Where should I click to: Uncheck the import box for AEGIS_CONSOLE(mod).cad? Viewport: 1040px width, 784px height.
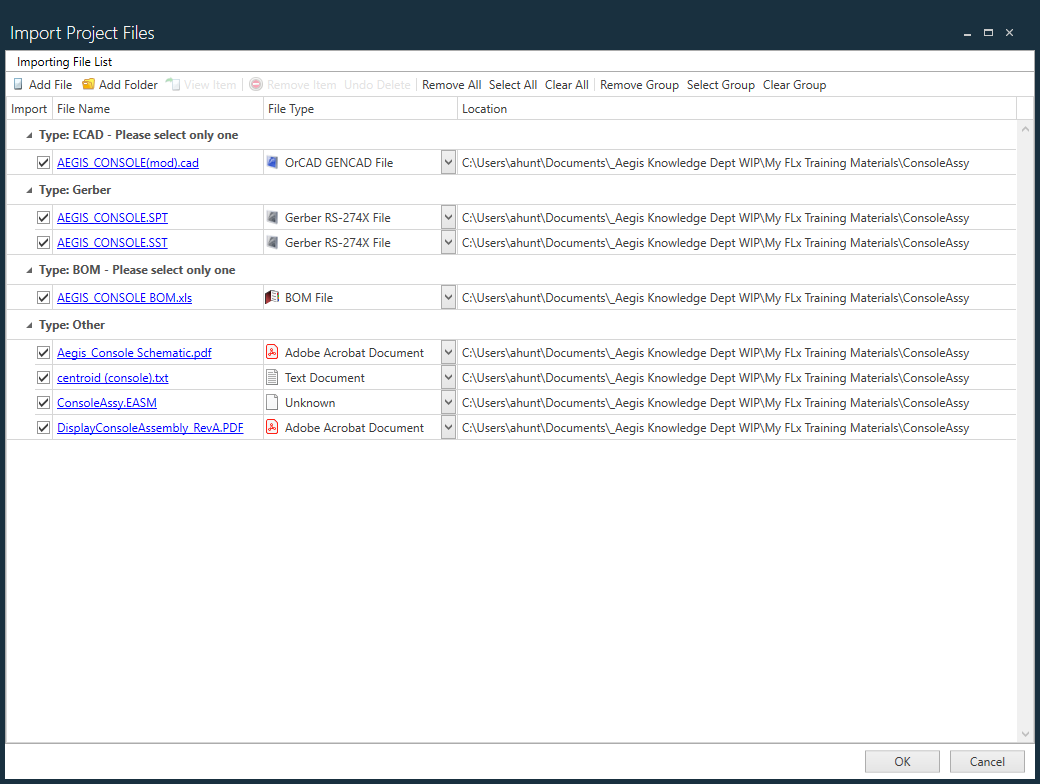(x=43, y=162)
